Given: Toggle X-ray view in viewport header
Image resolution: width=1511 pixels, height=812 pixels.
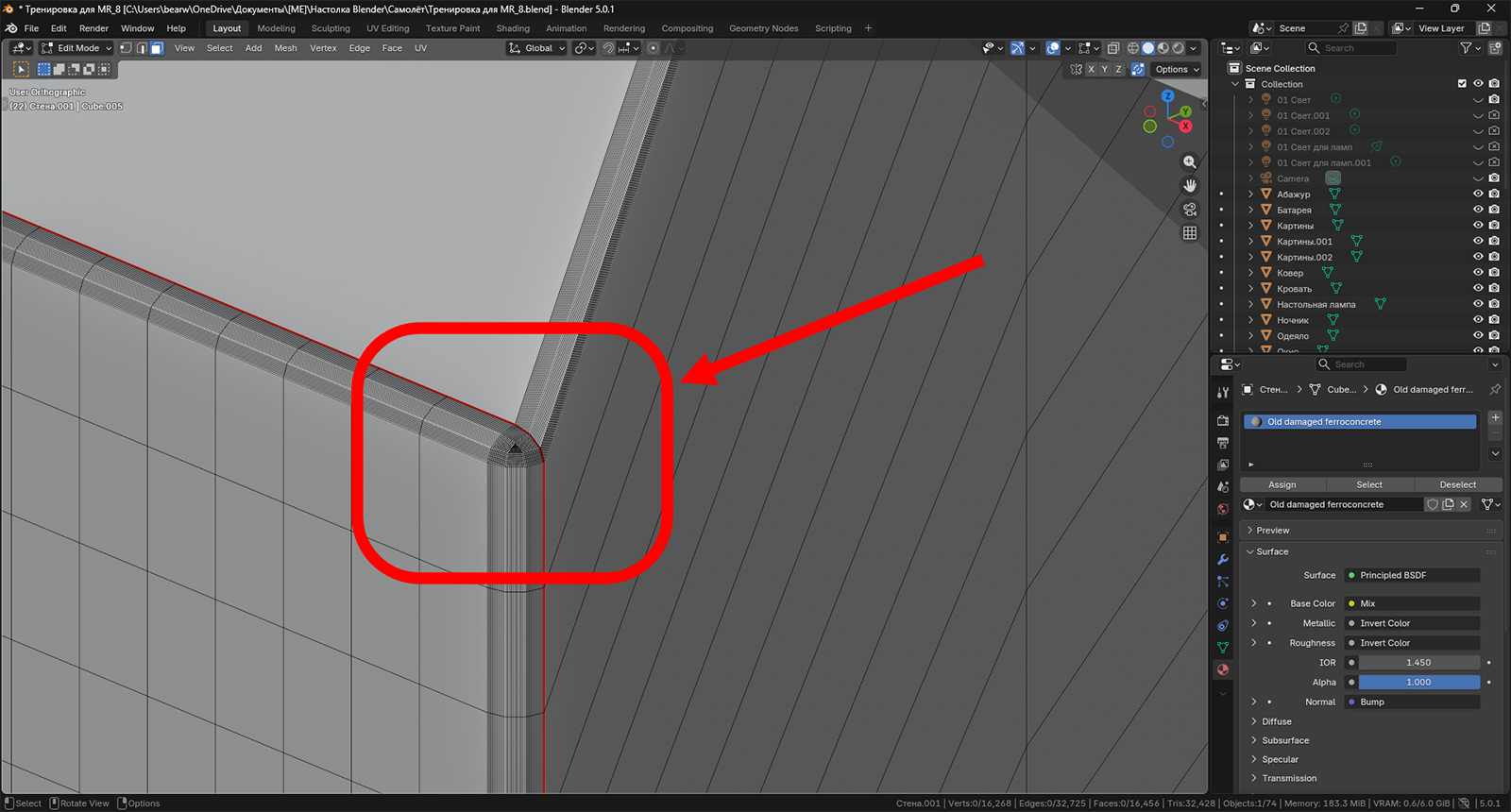Looking at the screenshot, I should (1113, 48).
